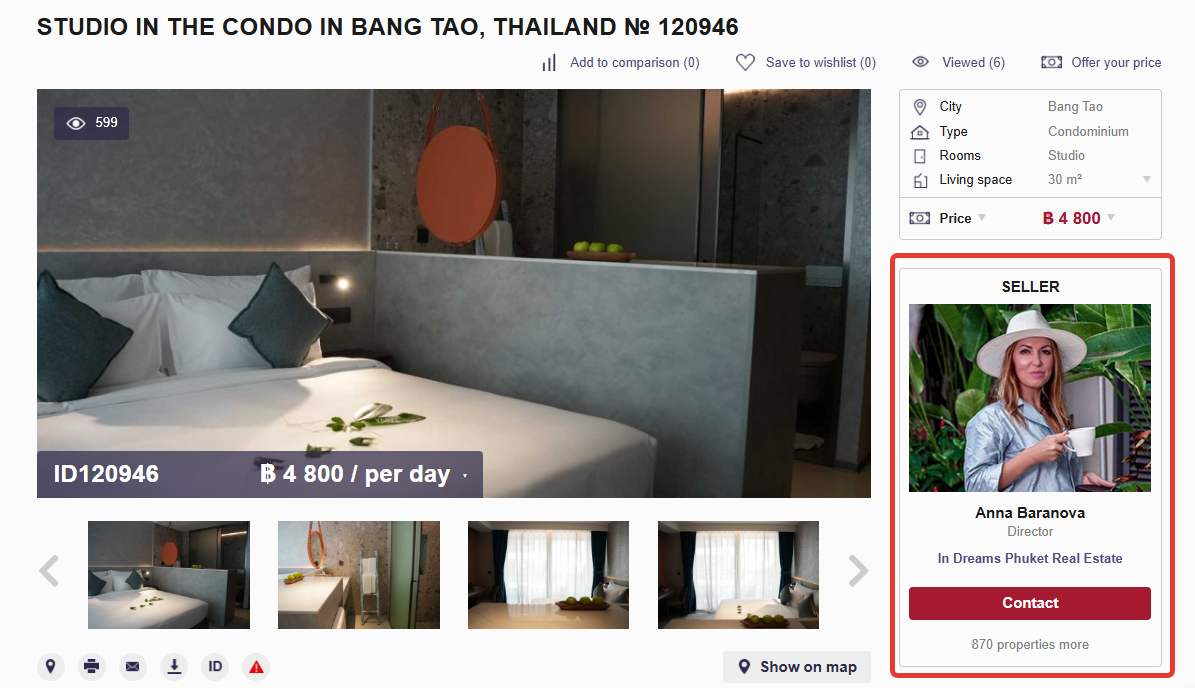Click the red warning report icon
Image resolution: width=1195 pixels, height=688 pixels.
click(x=256, y=667)
